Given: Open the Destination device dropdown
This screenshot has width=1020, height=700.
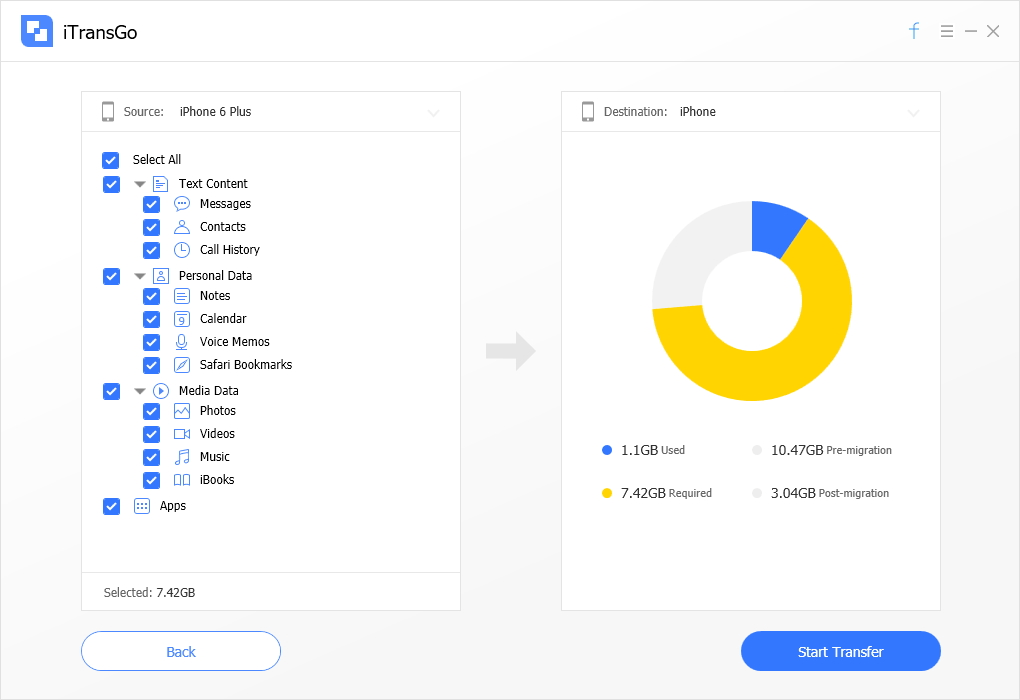Looking at the screenshot, I should click(x=913, y=112).
